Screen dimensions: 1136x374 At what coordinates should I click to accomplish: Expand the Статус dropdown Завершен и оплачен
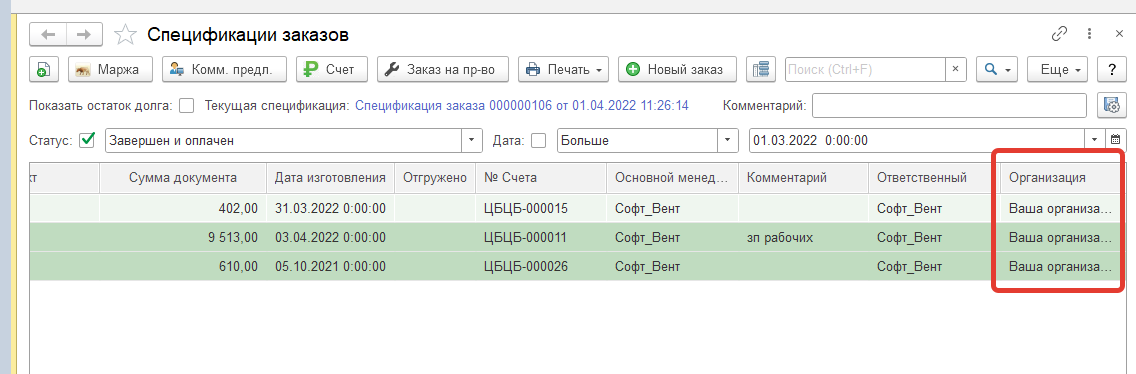coord(472,141)
